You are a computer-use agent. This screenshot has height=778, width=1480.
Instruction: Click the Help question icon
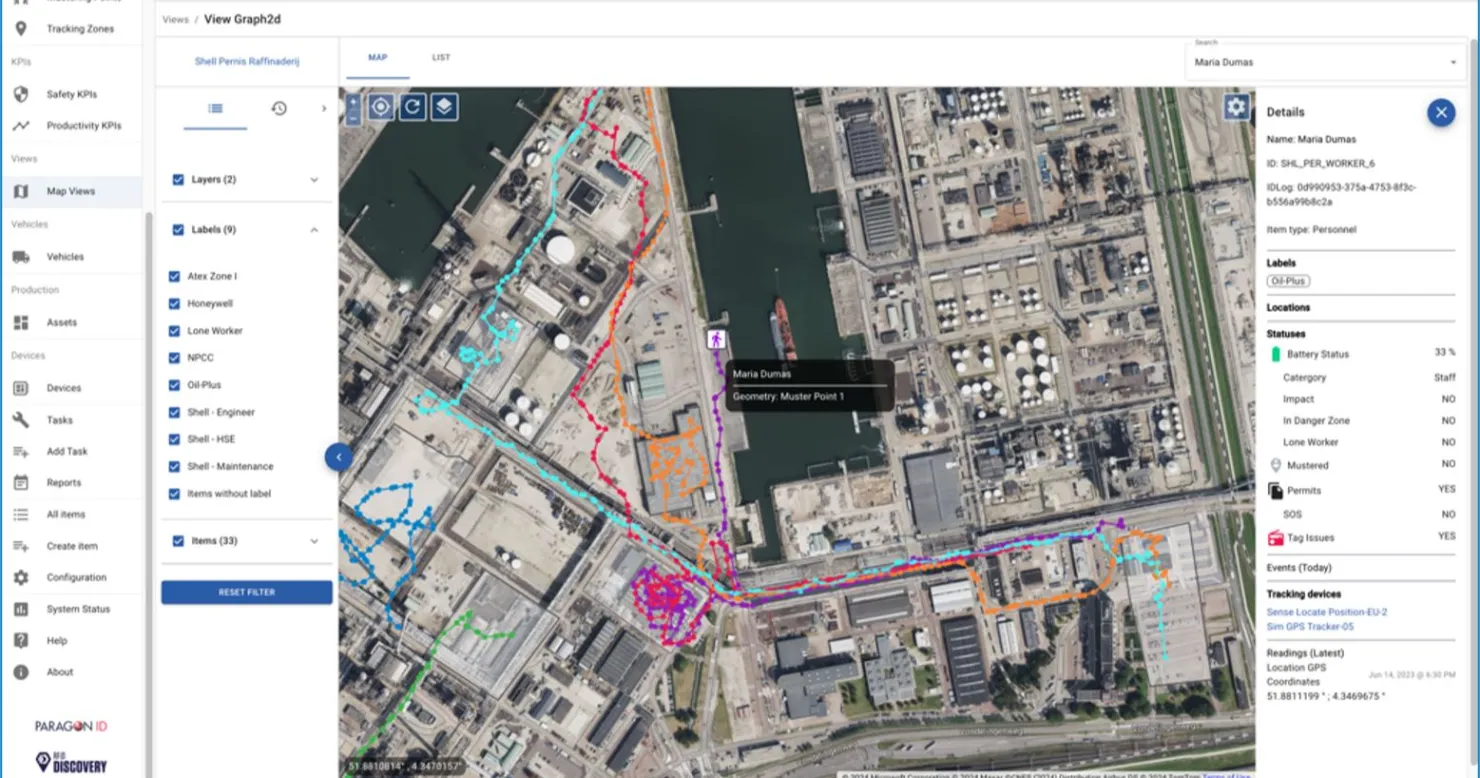click(x=21, y=640)
